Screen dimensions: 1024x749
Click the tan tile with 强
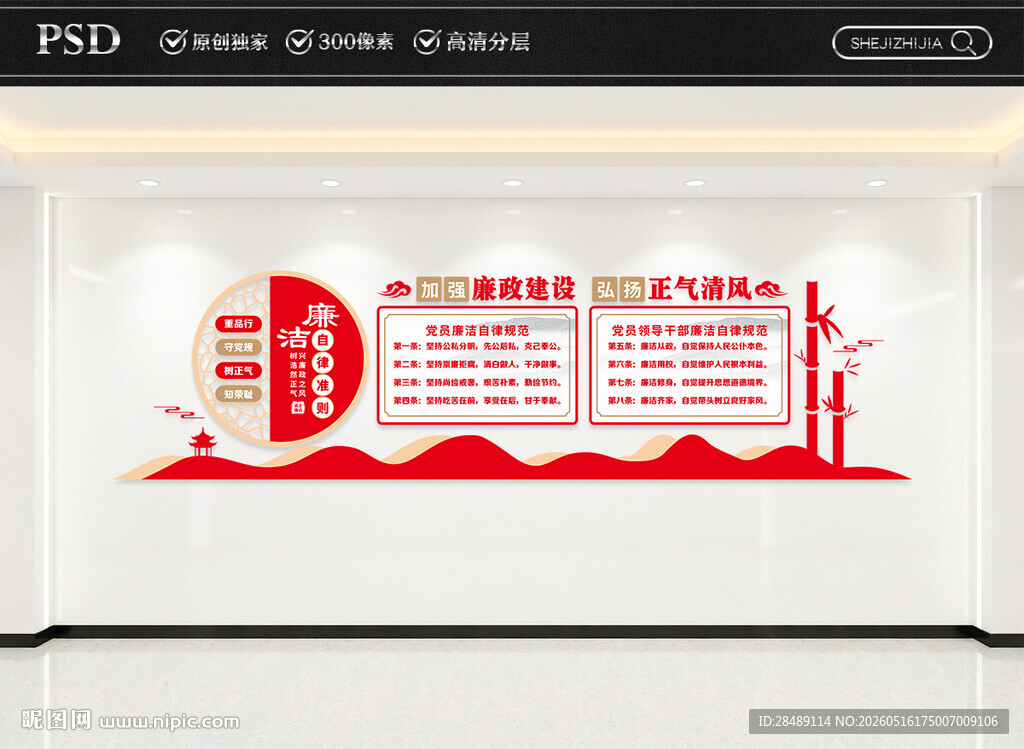pyautogui.click(x=456, y=289)
